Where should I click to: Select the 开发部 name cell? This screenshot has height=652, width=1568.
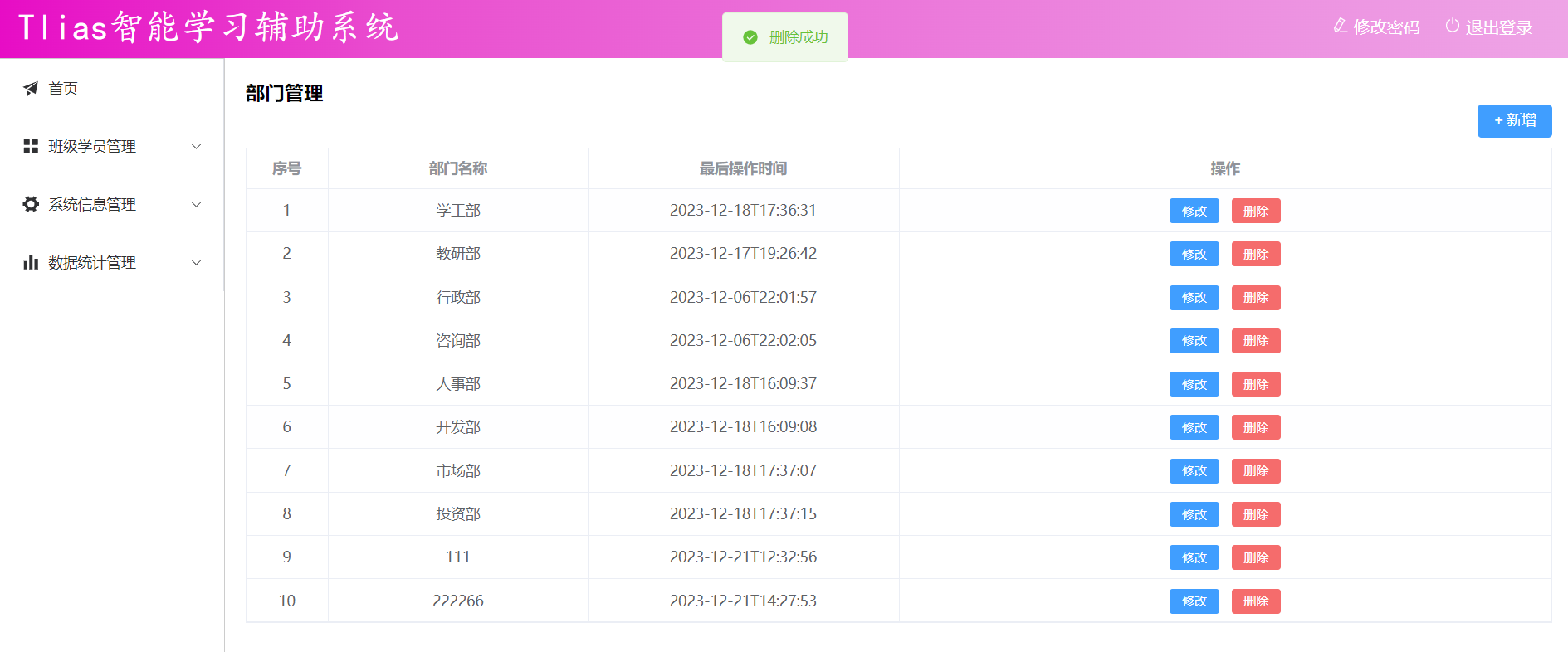point(458,427)
